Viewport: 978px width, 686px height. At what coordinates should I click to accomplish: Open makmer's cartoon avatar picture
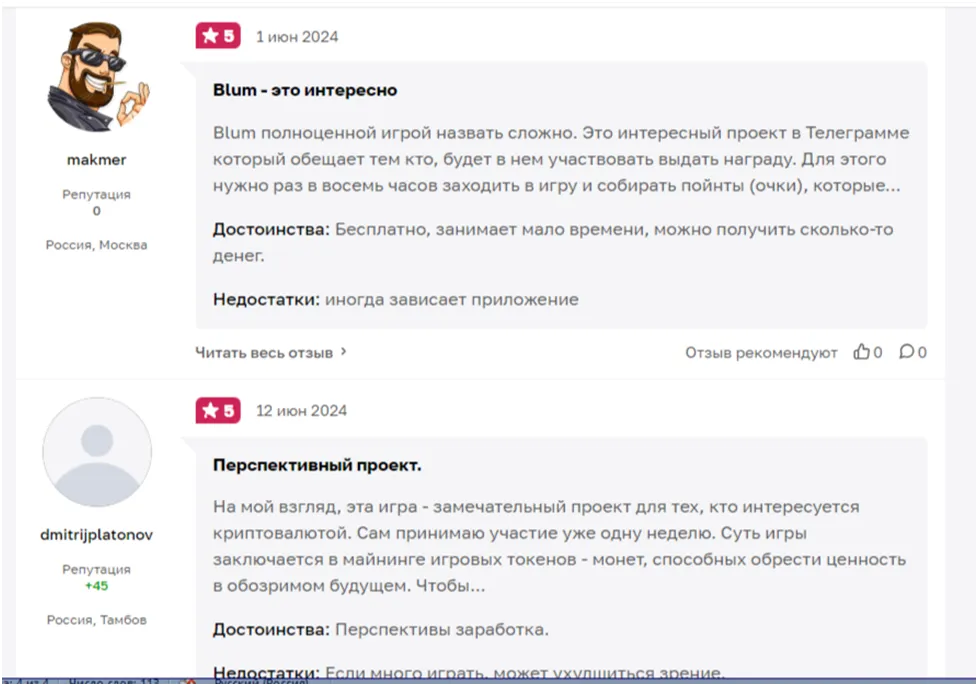(x=98, y=77)
